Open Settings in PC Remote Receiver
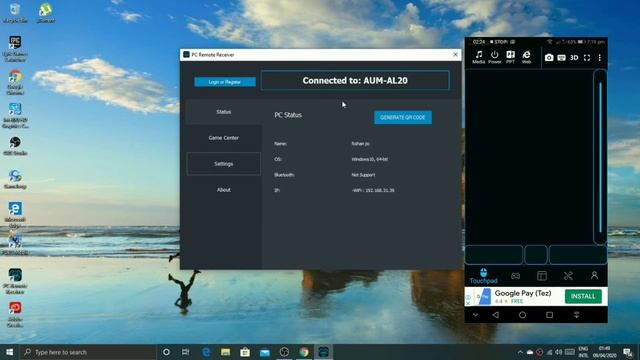Viewport: 640px width, 360px height. 224,164
